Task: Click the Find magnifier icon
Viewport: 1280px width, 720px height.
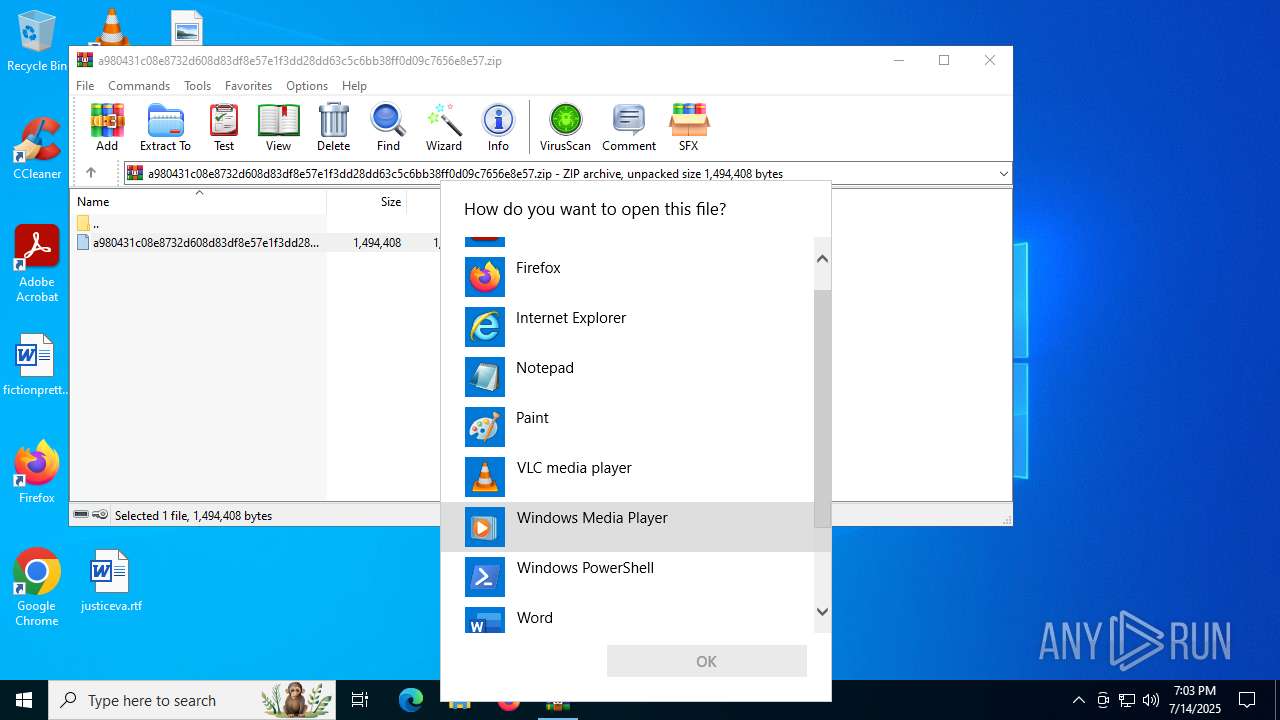Action: (388, 127)
